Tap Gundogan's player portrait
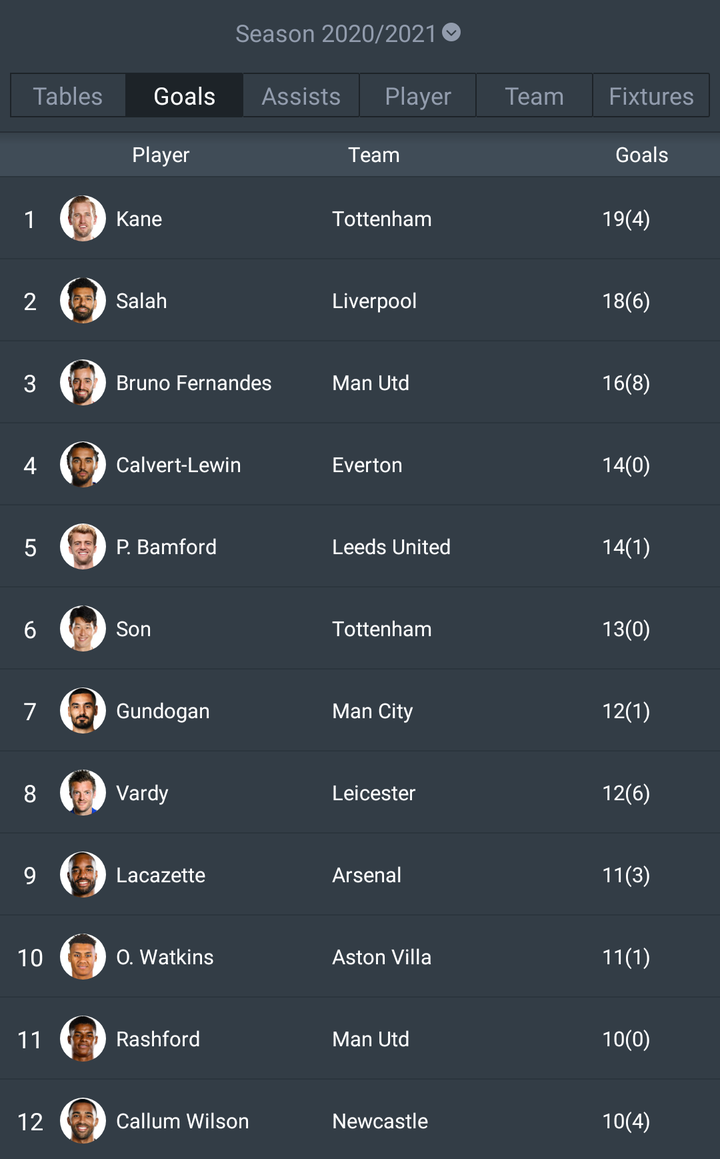The width and height of the screenshot is (720, 1159). (x=83, y=710)
